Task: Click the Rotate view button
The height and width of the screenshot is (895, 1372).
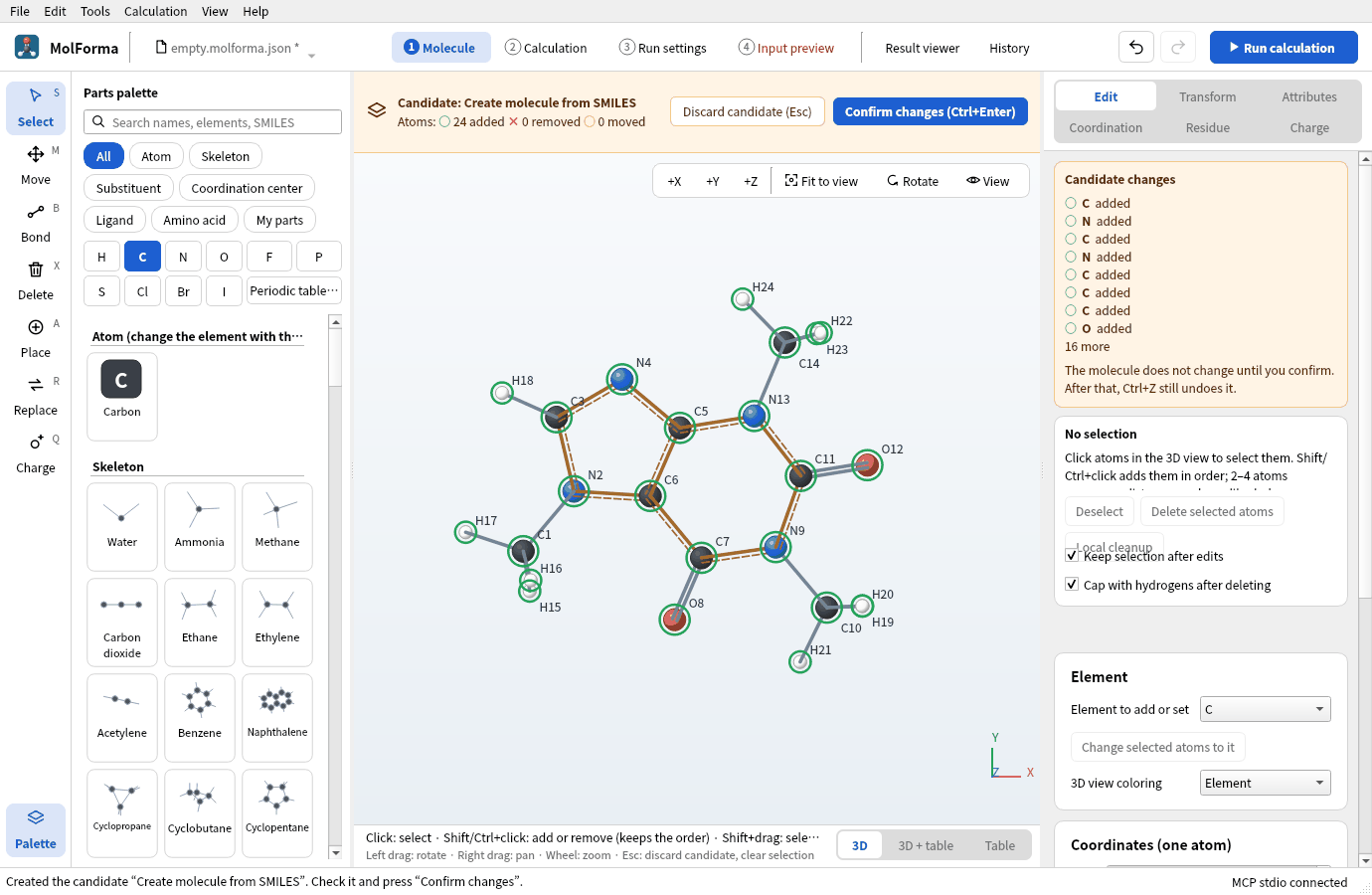Action: [913, 181]
